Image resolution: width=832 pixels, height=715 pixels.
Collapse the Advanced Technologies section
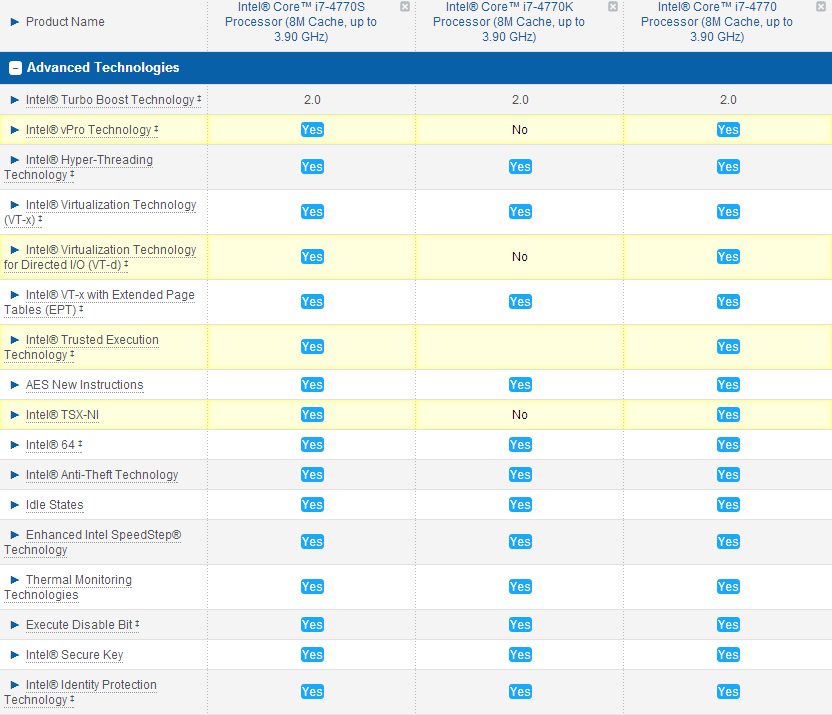click(x=15, y=68)
